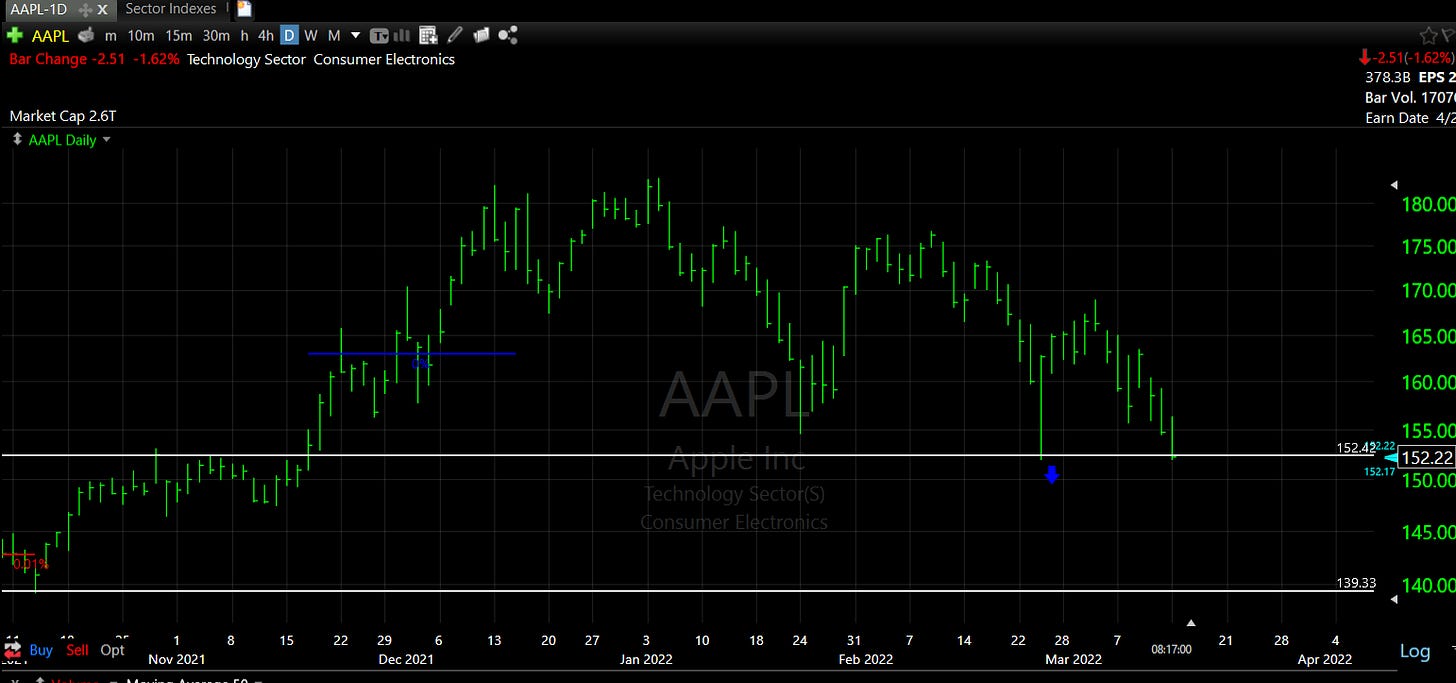Click the horizontal line at 152.42
The width and height of the screenshot is (1456, 683).
[687, 456]
